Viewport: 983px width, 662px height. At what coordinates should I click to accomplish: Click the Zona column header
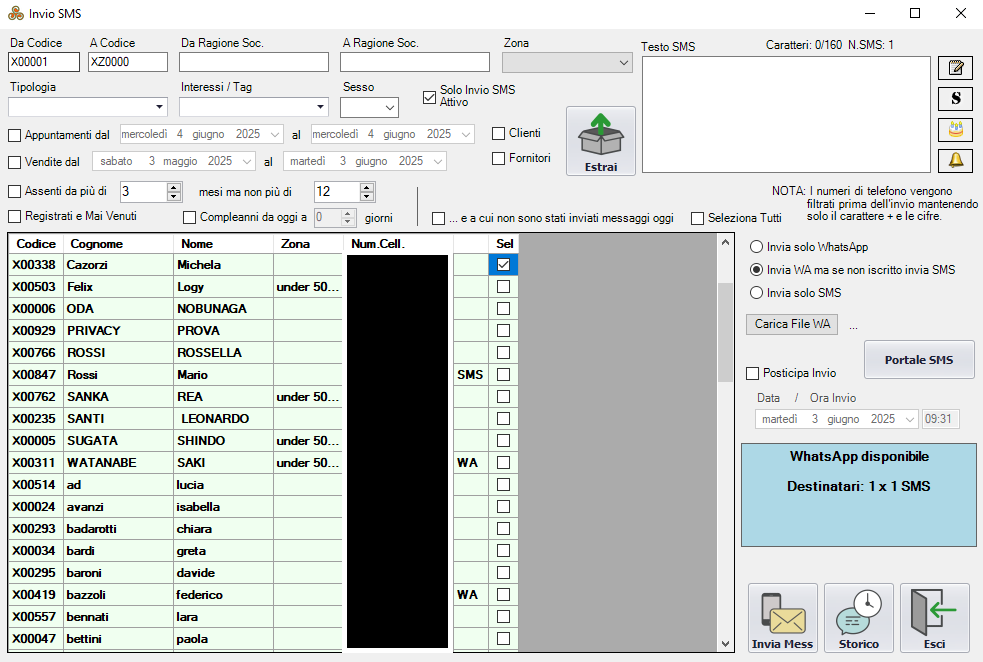tap(295, 244)
